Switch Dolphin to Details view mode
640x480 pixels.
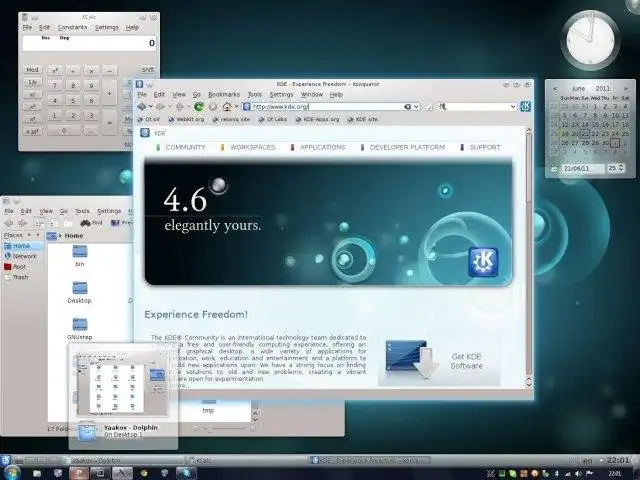coord(53,223)
